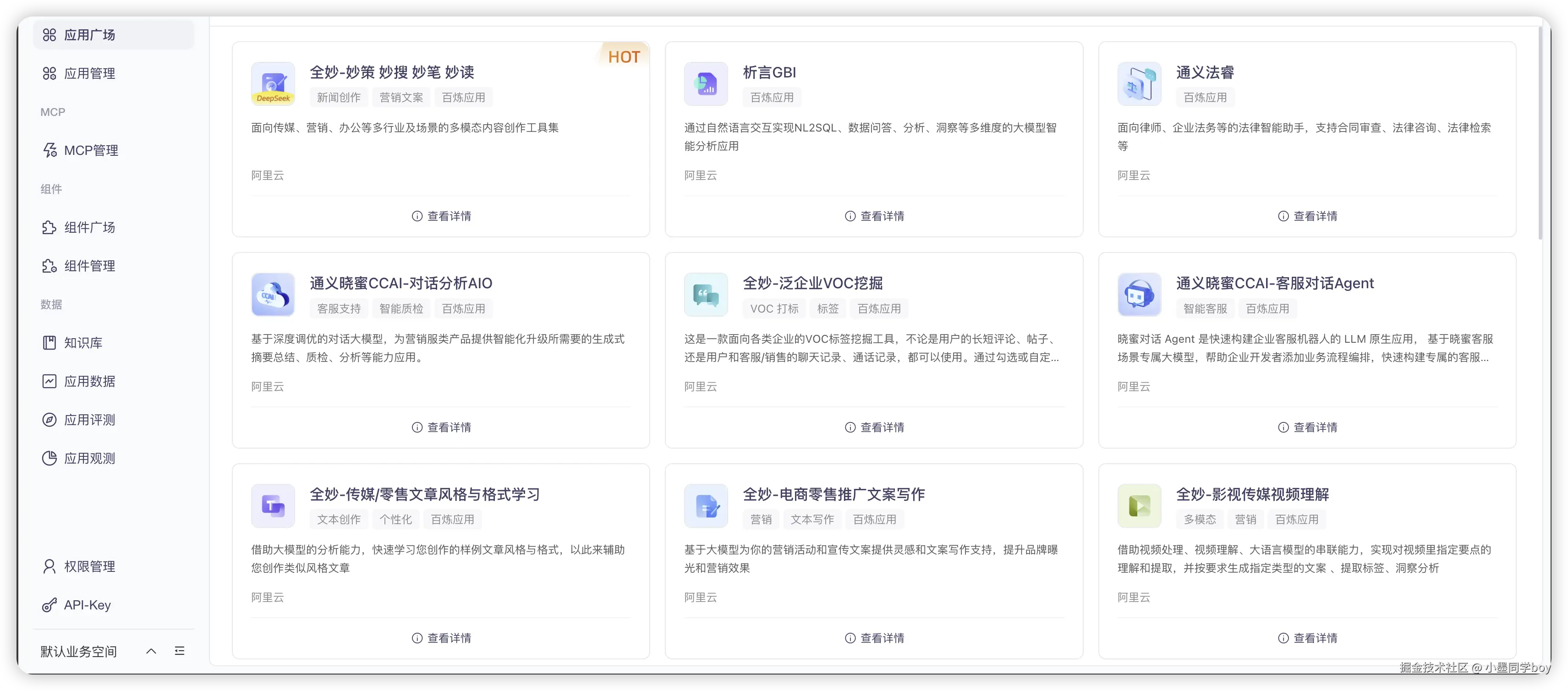The image size is (1568, 691).
Task: Go to 知识库 in the sidebar
Action: 83,343
